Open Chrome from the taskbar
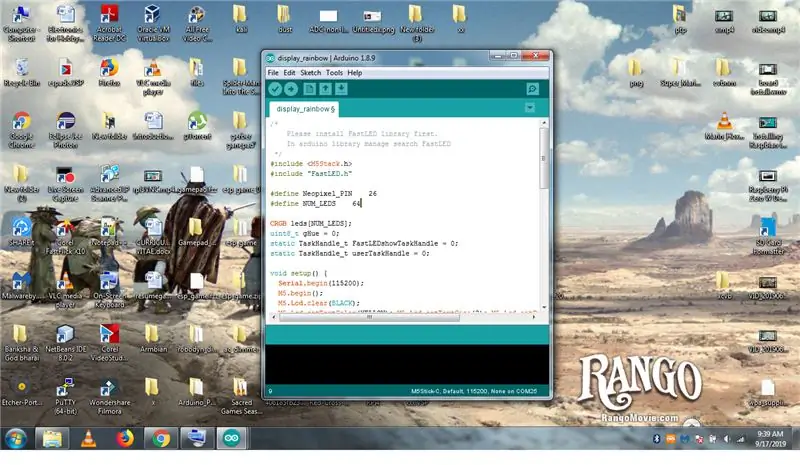The height and width of the screenshot is (465, 800). click(x=161, y=438)
